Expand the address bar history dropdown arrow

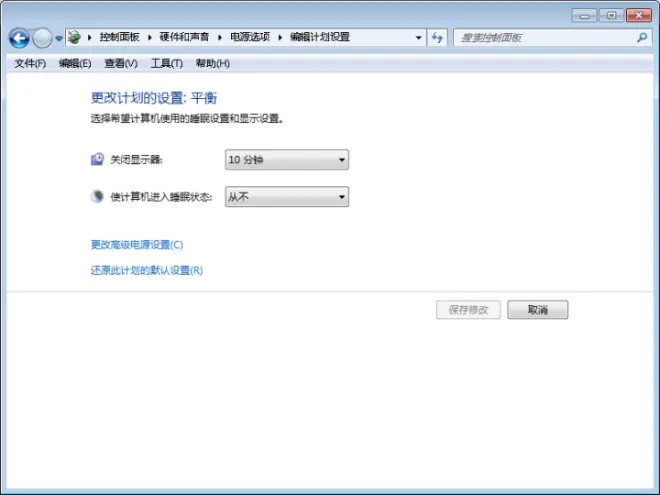(418, 37)
